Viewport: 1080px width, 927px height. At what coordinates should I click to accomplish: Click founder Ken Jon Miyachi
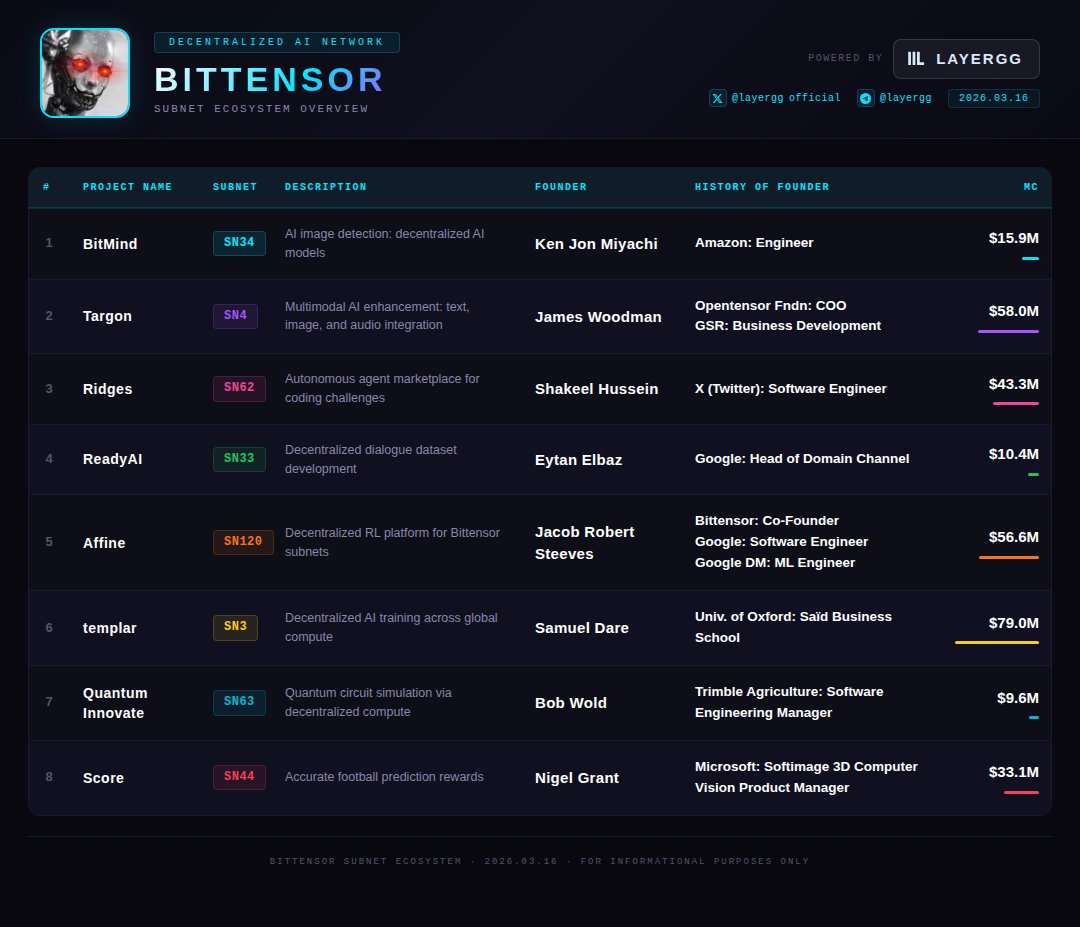596,244
